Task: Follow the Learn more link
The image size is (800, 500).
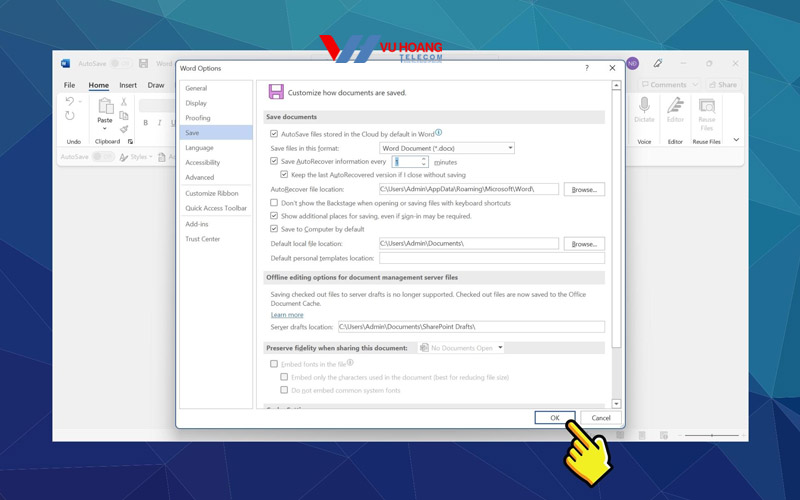Action: (287, 315)
